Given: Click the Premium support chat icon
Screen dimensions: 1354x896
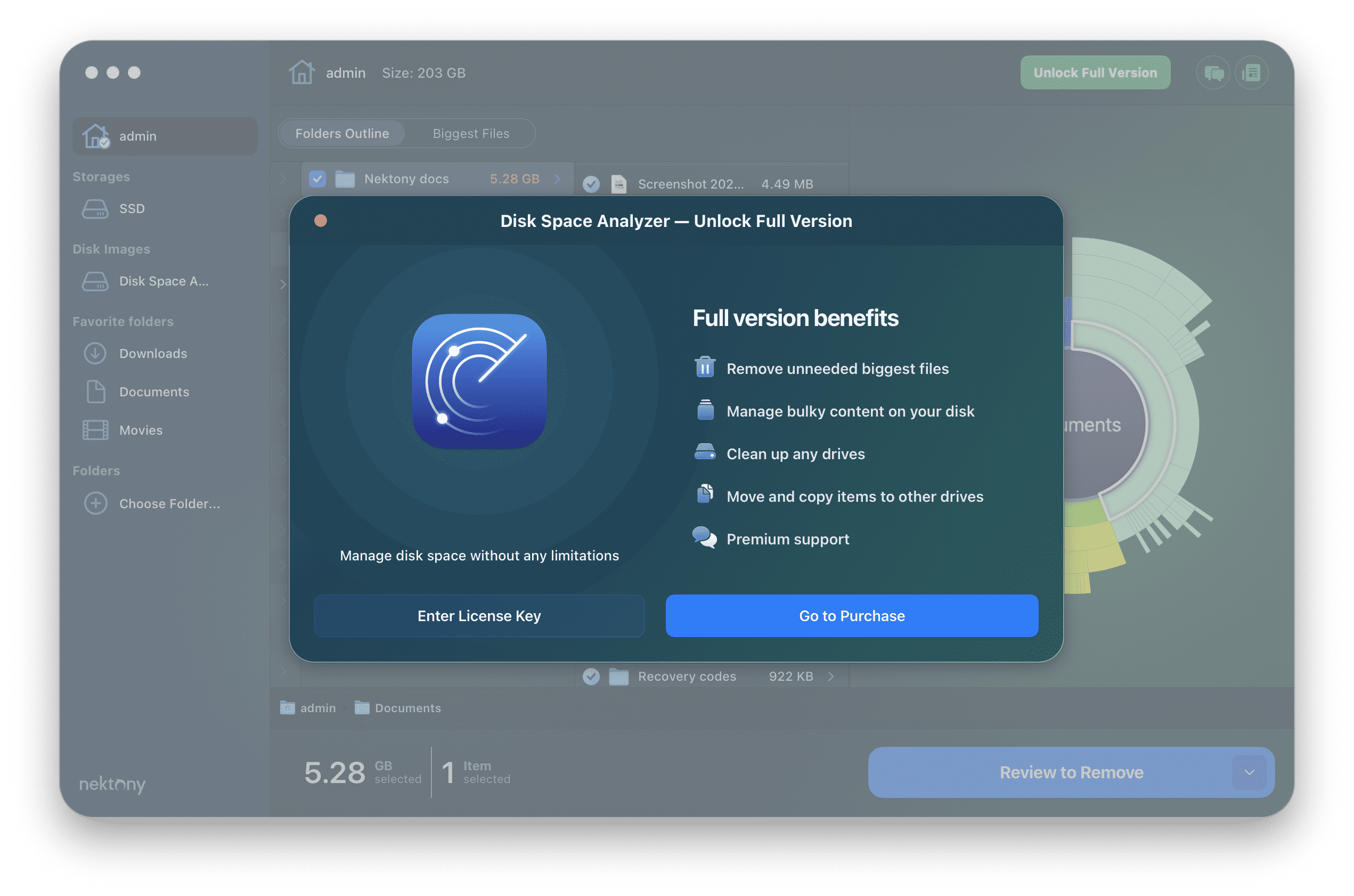Looking at the screenshot, I should 704,537.
